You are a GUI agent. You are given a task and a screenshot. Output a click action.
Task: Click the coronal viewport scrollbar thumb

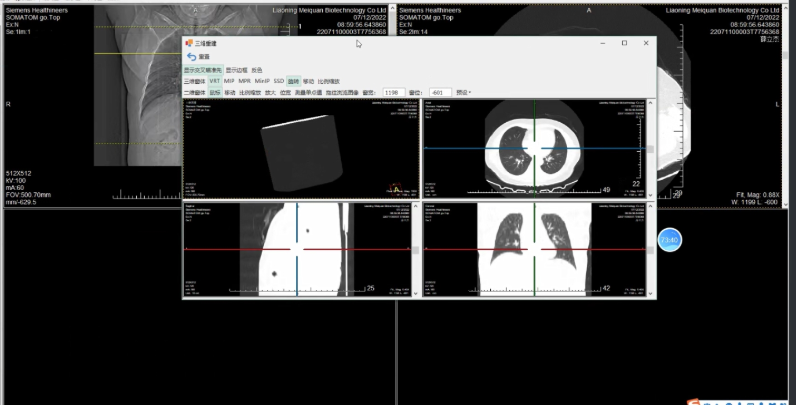pyautogui.click(x=650, y=250)
